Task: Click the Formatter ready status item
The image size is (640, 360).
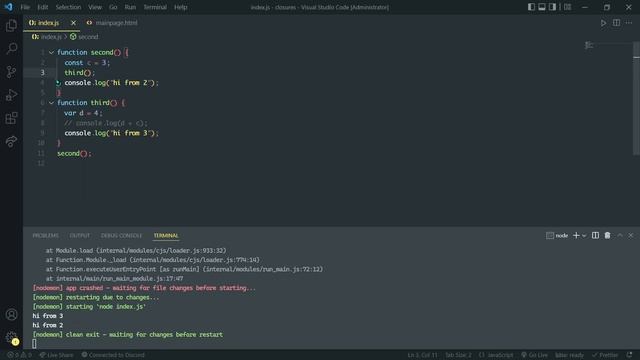Action: (x=569, y=355)
